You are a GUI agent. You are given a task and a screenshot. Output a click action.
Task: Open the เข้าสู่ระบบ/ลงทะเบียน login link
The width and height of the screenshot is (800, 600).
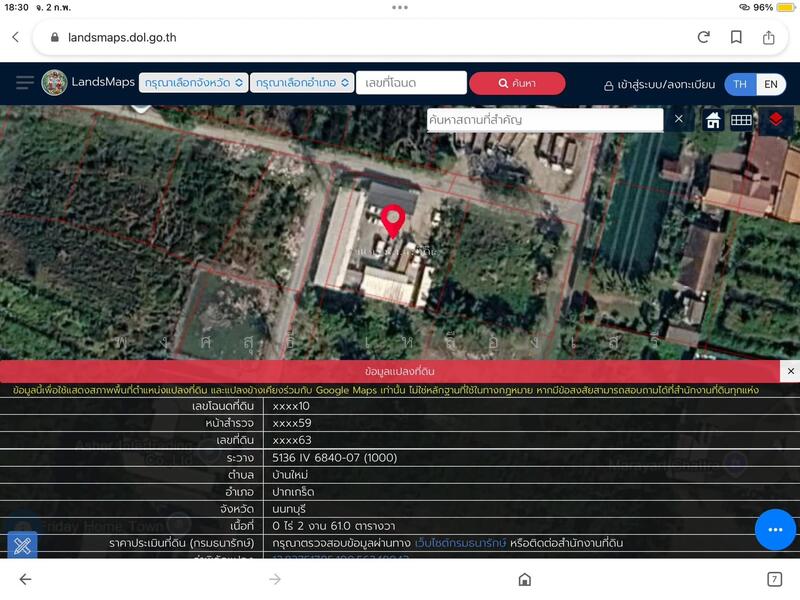(659, 85)
